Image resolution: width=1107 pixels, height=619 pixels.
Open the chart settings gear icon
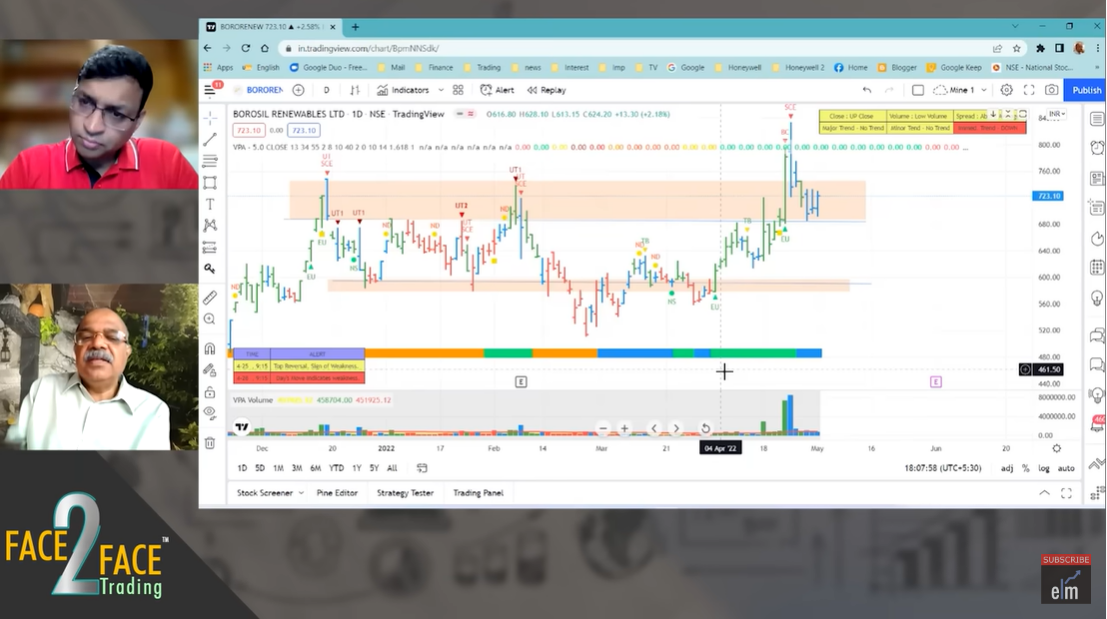1007,90
